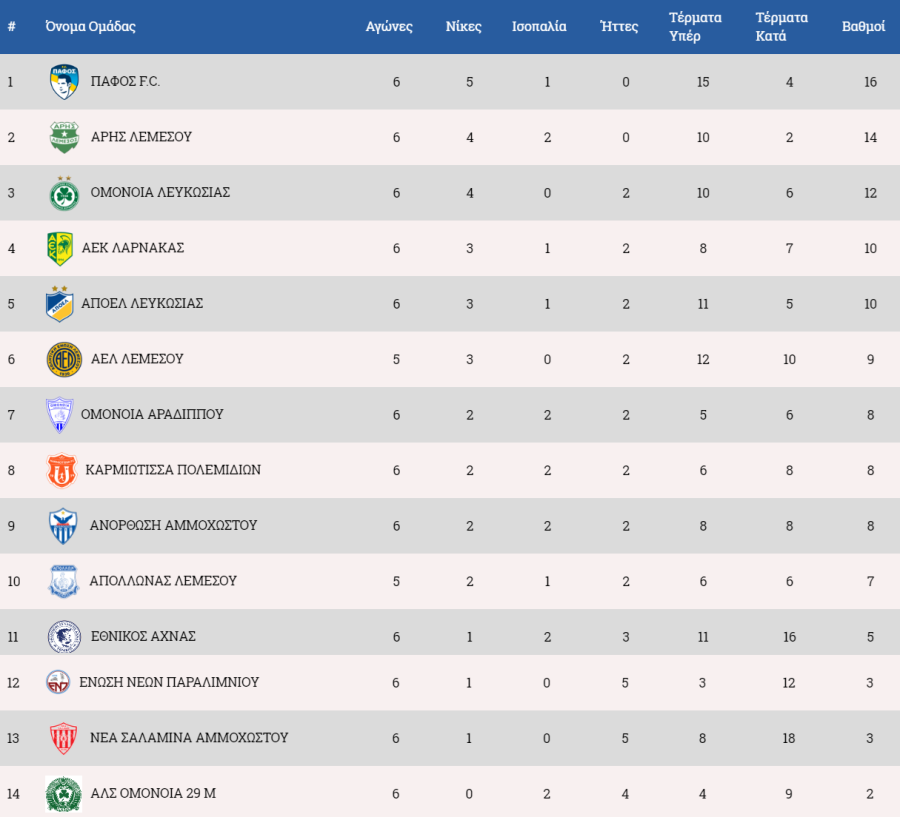Image resolution: width=900 pixels, height=817 pixels.
Task: Click the ΑΡΗΣ ΛΕΜΕΣΟΥ green star logo
Action: tap(64, 137)
